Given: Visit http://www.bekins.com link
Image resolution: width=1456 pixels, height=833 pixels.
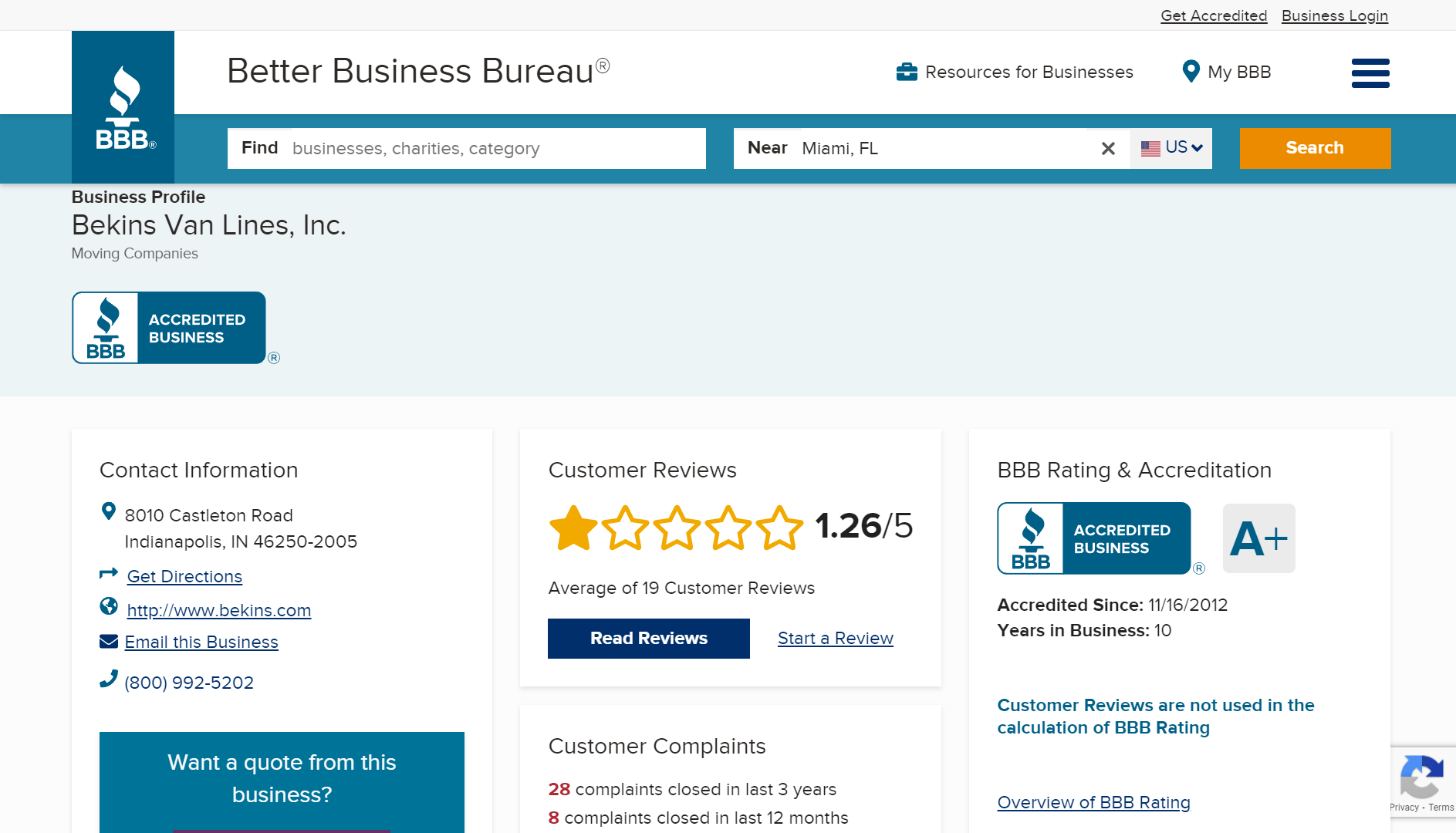Looking at the screenshot, I should coord(219,610).
